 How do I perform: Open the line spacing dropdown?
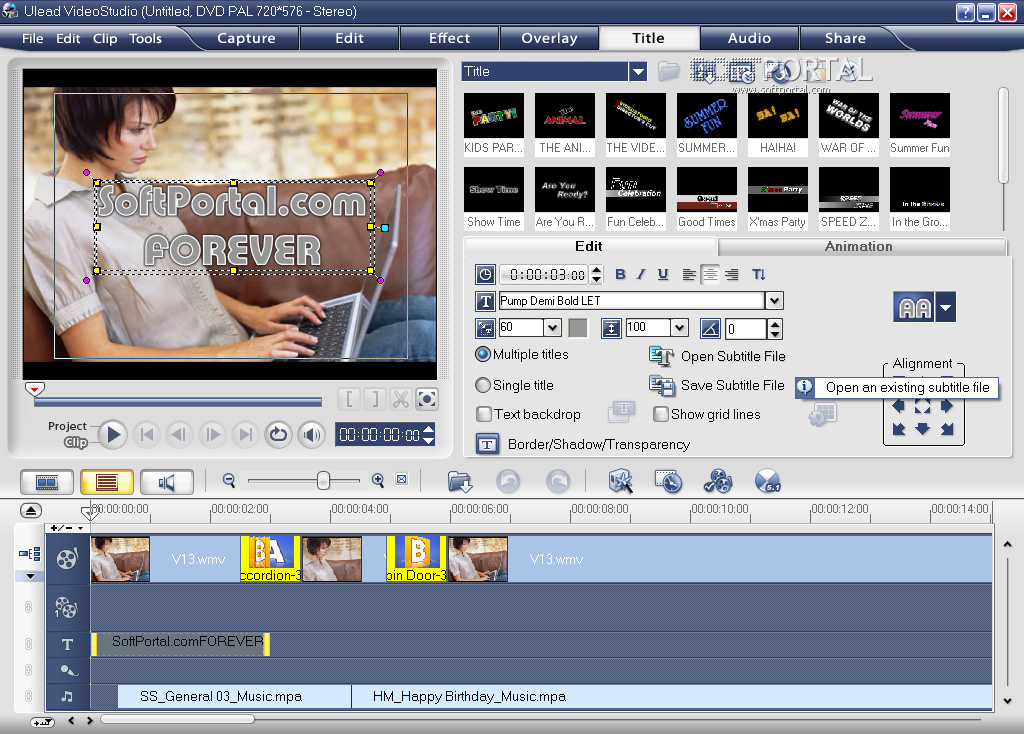(x=680, y=327)
